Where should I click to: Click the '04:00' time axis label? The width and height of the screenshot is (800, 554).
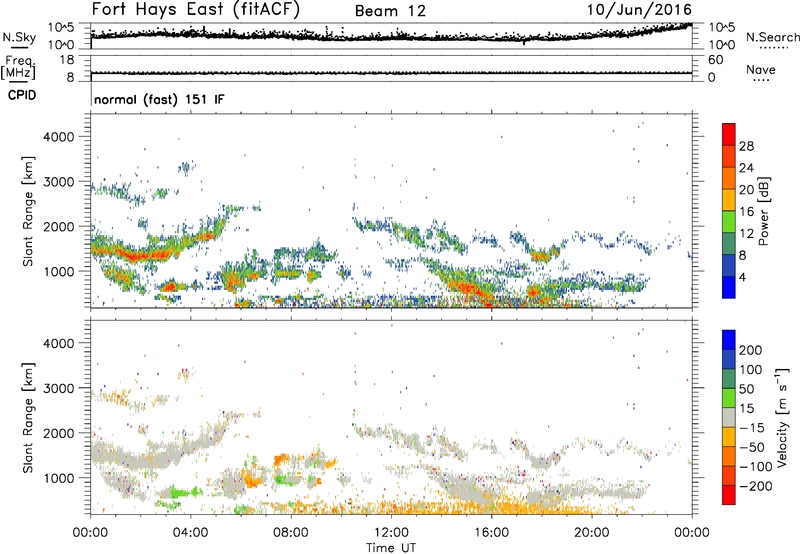pyautogui.click(x=191, y=533)
